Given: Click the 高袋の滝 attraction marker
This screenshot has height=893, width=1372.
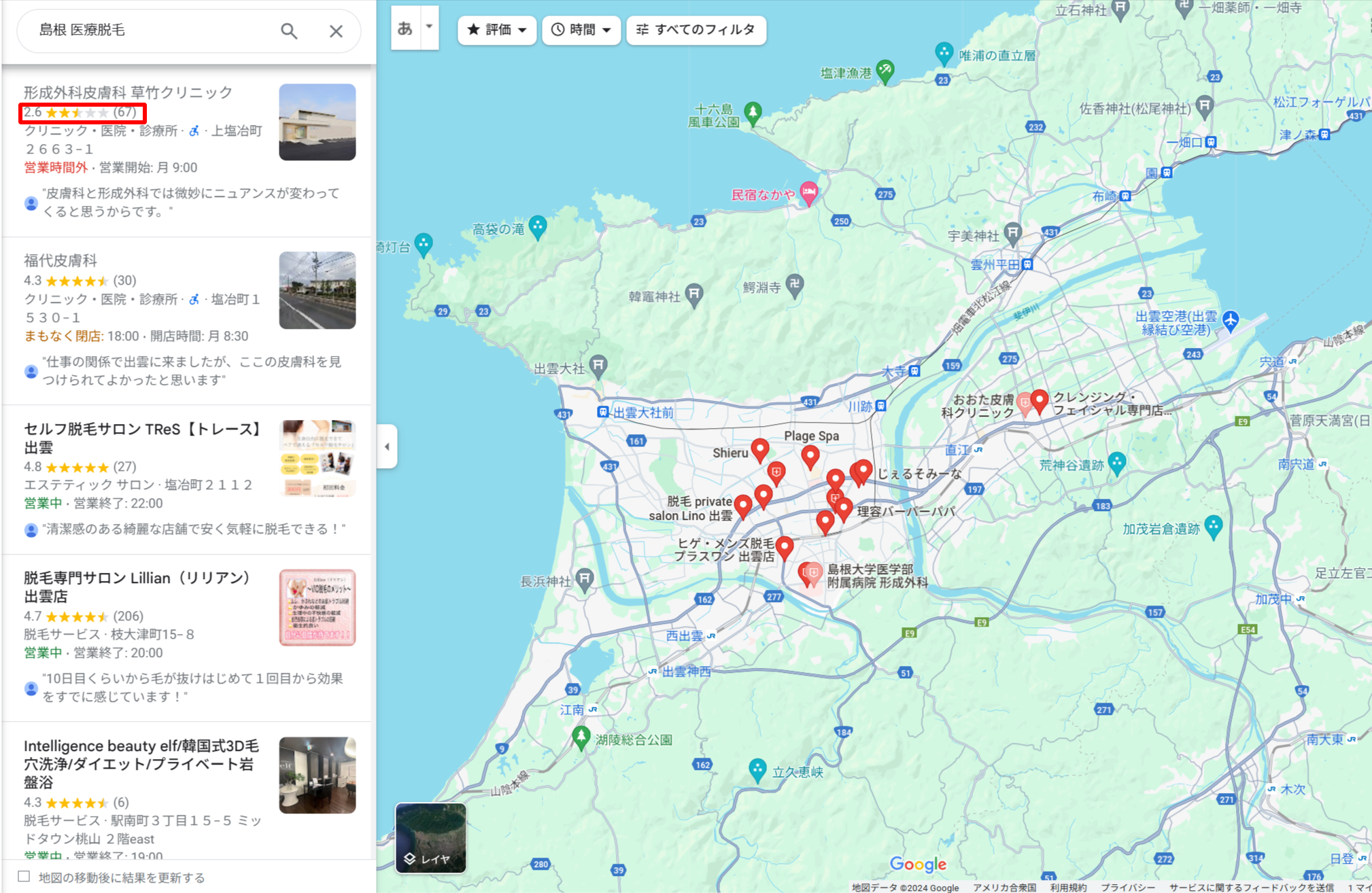Looking at the screenshot, I should pos(537,227).
